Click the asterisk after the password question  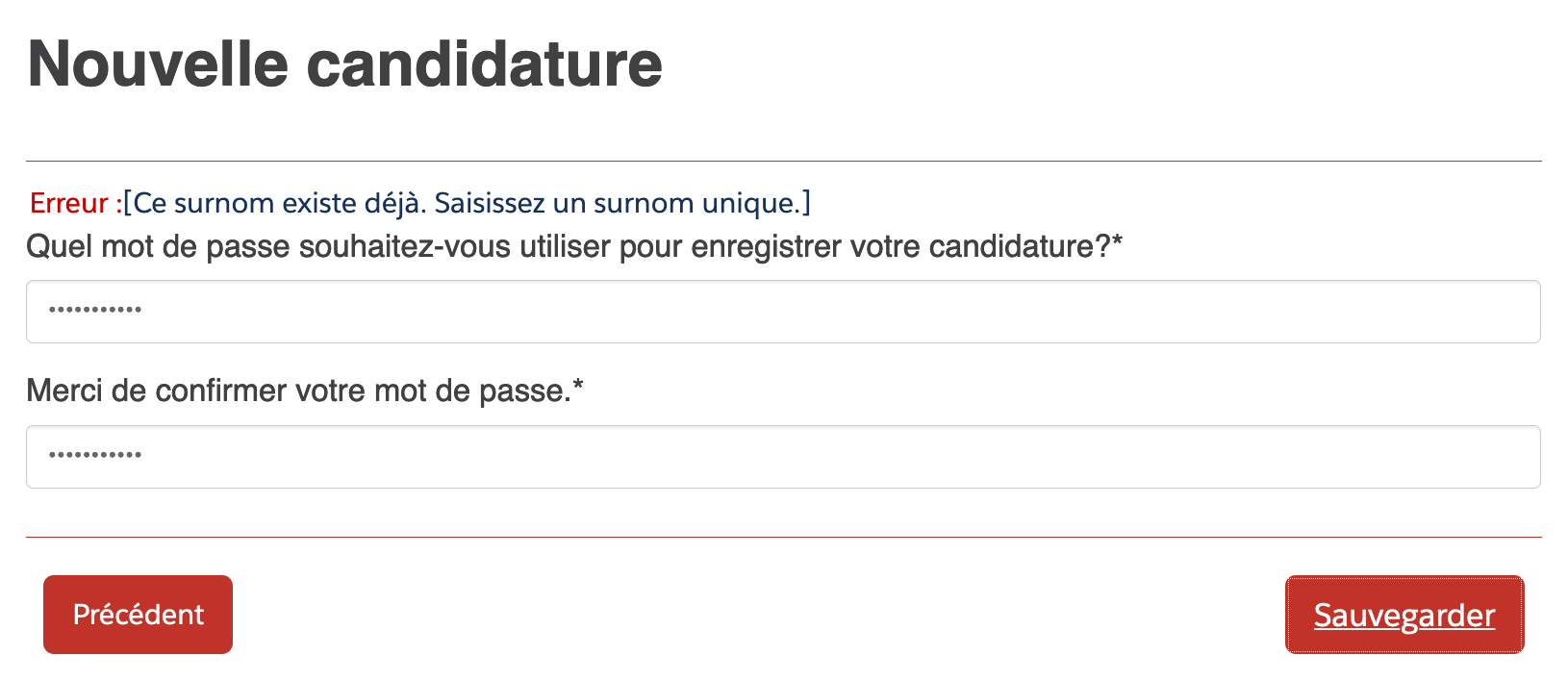pos(1117,242)
